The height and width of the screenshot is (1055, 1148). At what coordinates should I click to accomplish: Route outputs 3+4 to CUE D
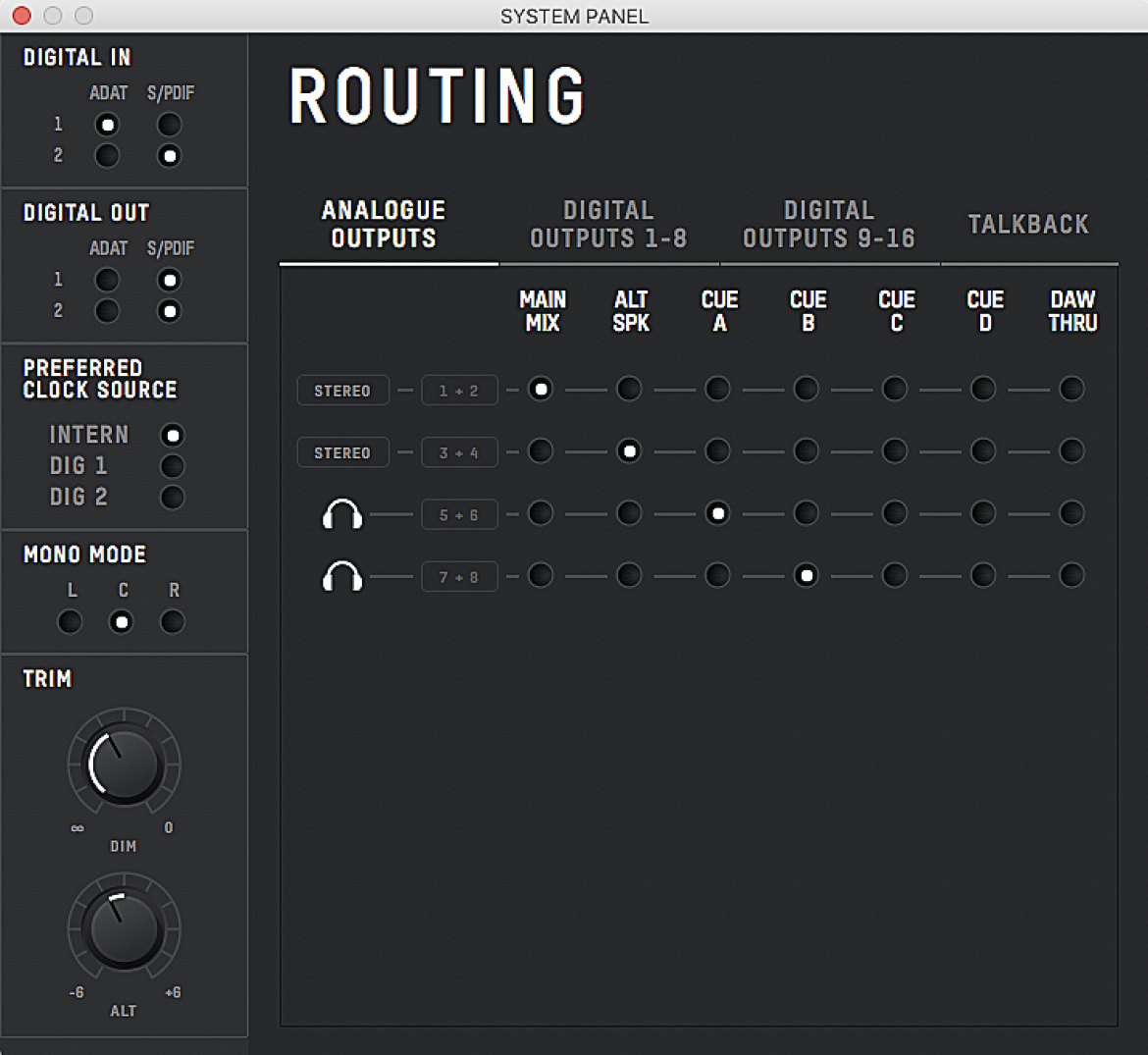(983, 451)
